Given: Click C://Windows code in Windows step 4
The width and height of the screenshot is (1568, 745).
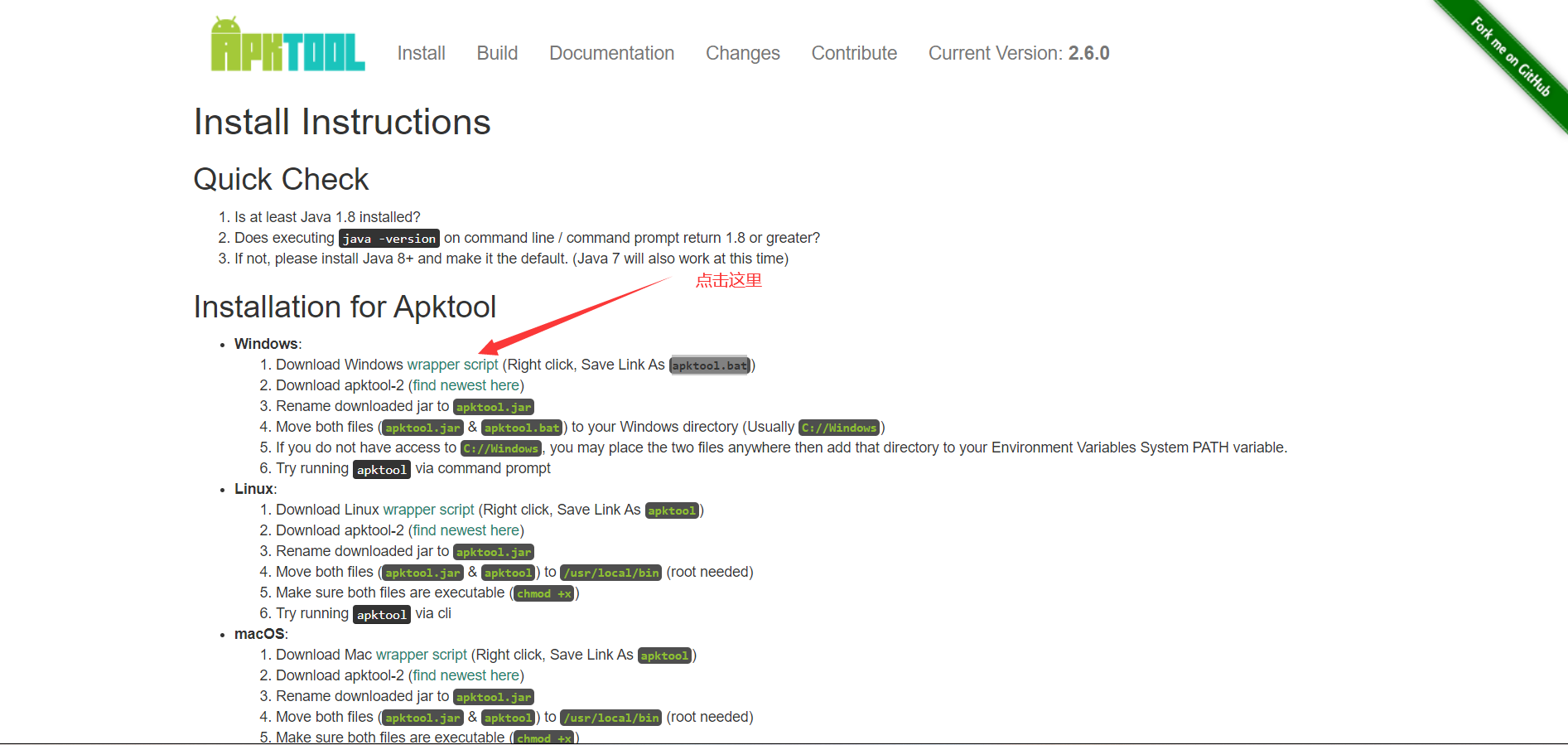Looking at the screenshot, I should coord(839,428).
